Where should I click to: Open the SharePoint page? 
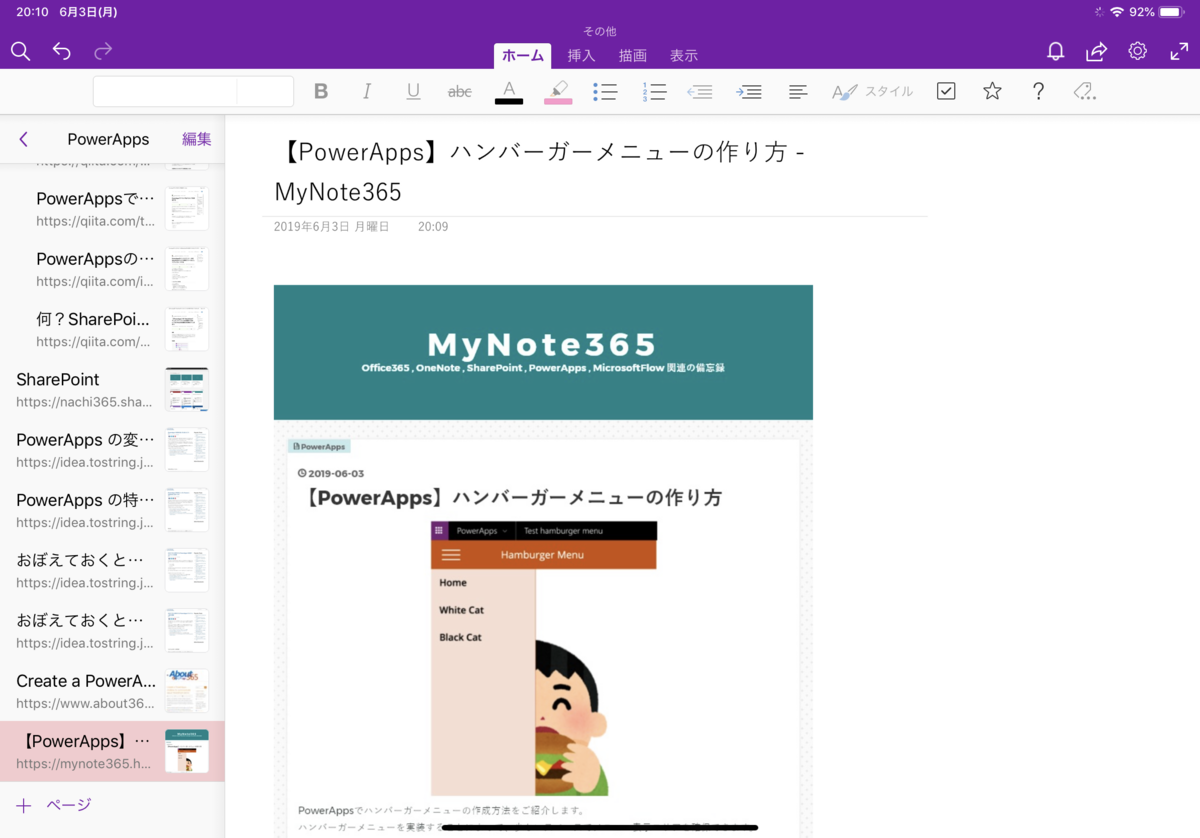click(112, 390)
